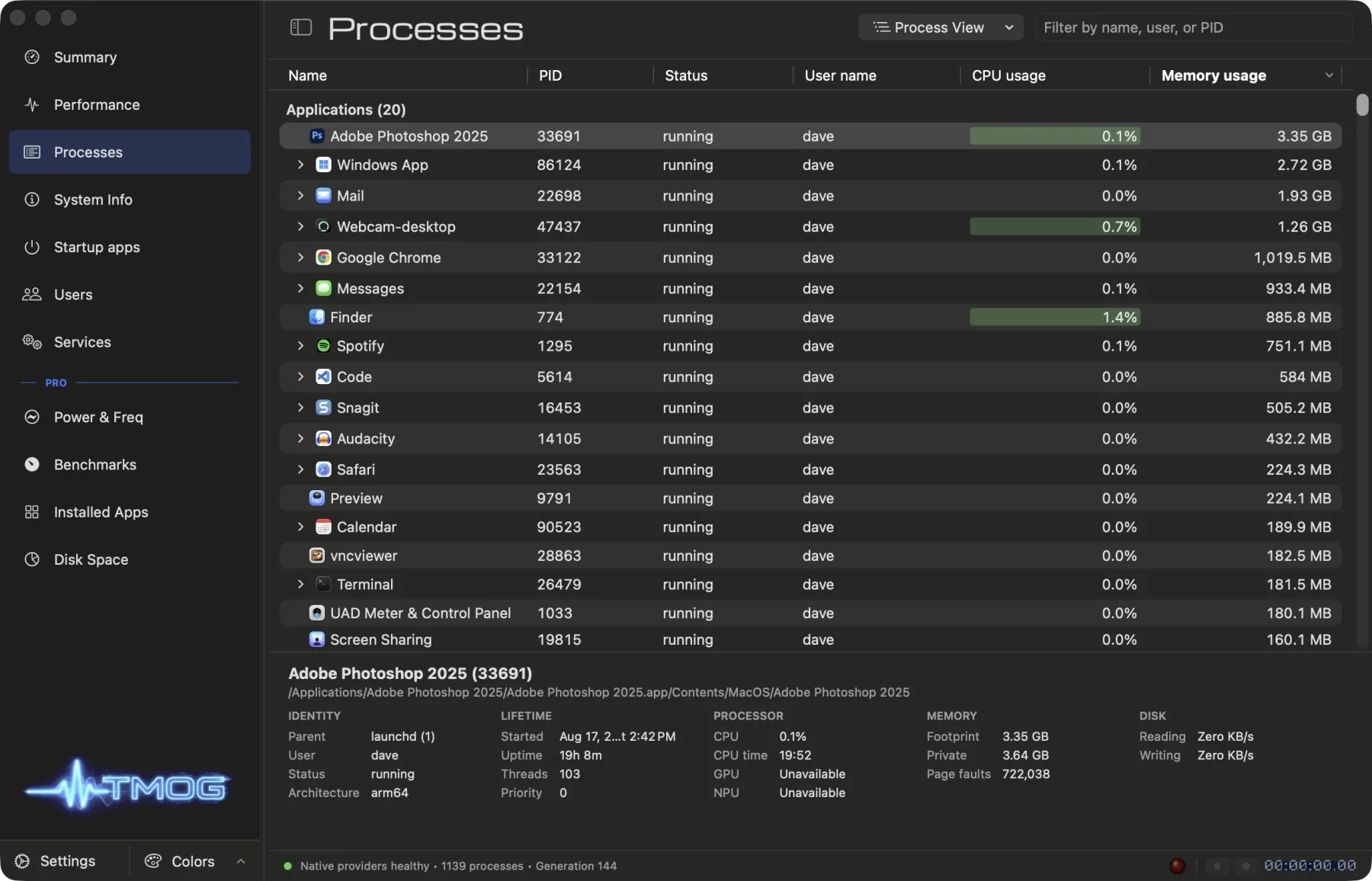The width and height of the screenshot is (1372, 881).
Task: Sort by the Status column header
Action: (x=686, y=75)
